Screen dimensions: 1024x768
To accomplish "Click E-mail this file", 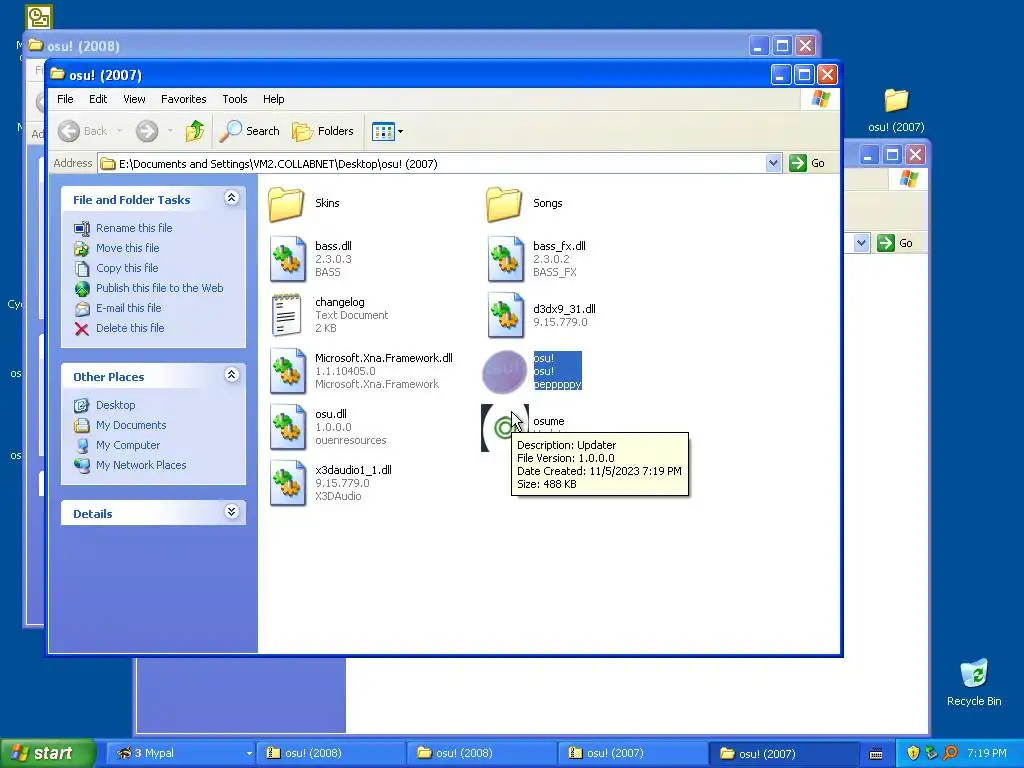I will click(x=118, y=308).
